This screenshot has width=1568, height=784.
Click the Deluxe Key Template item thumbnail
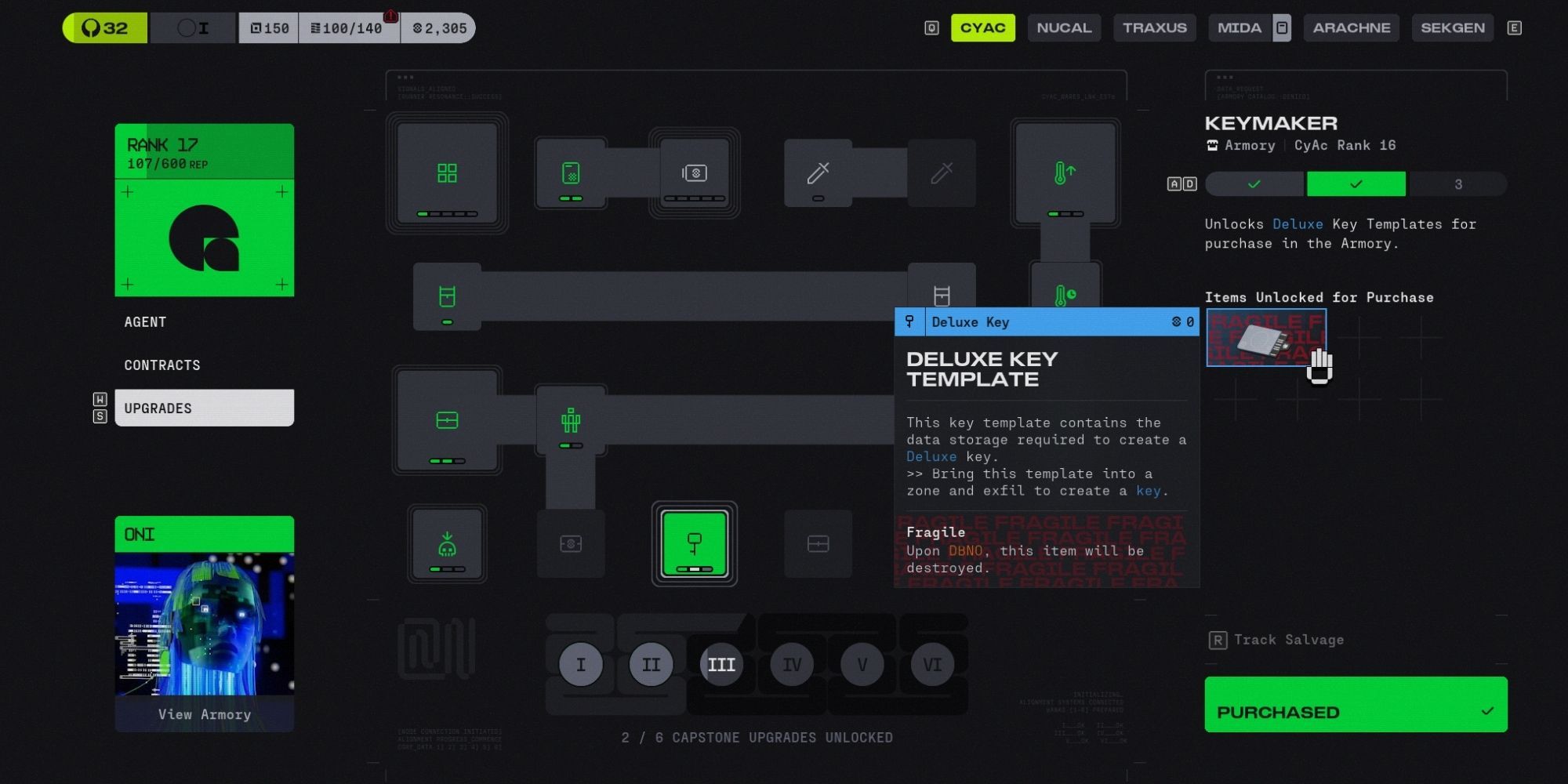(x=1265, y=338)
